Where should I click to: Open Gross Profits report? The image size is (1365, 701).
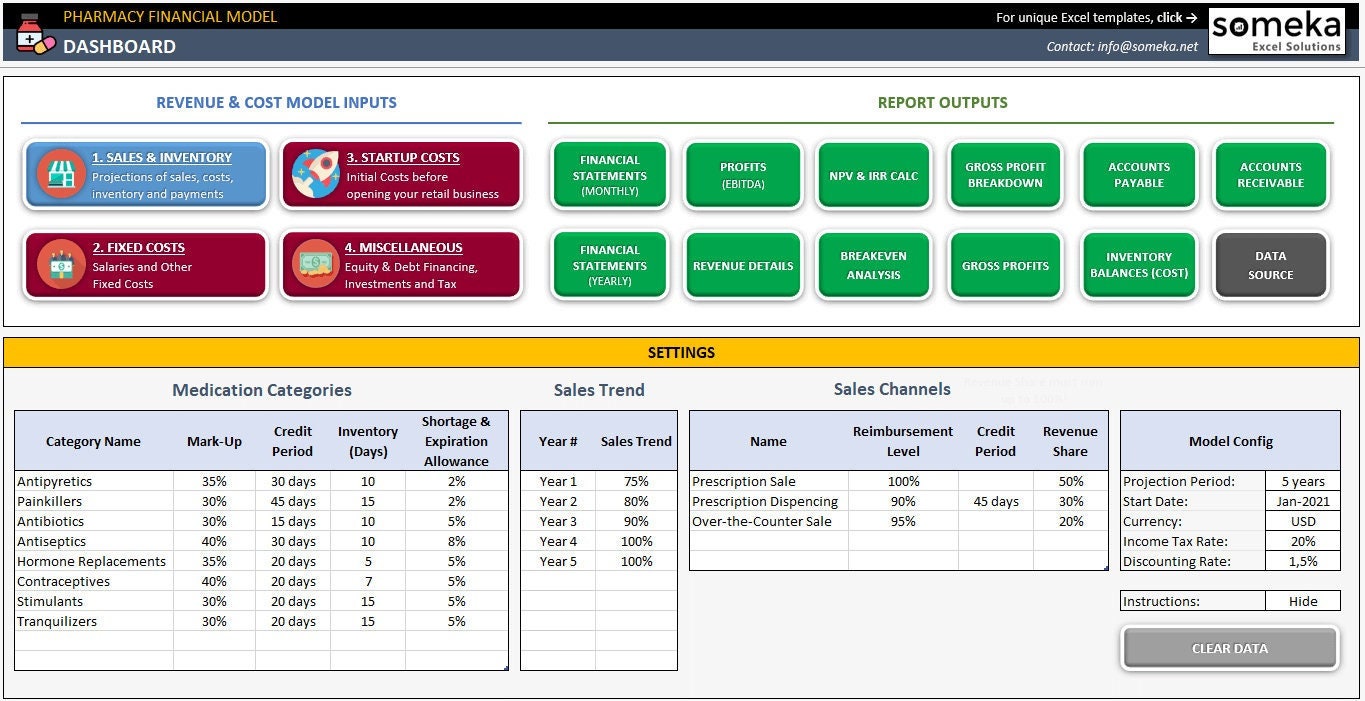click(x=1005, y=265)
